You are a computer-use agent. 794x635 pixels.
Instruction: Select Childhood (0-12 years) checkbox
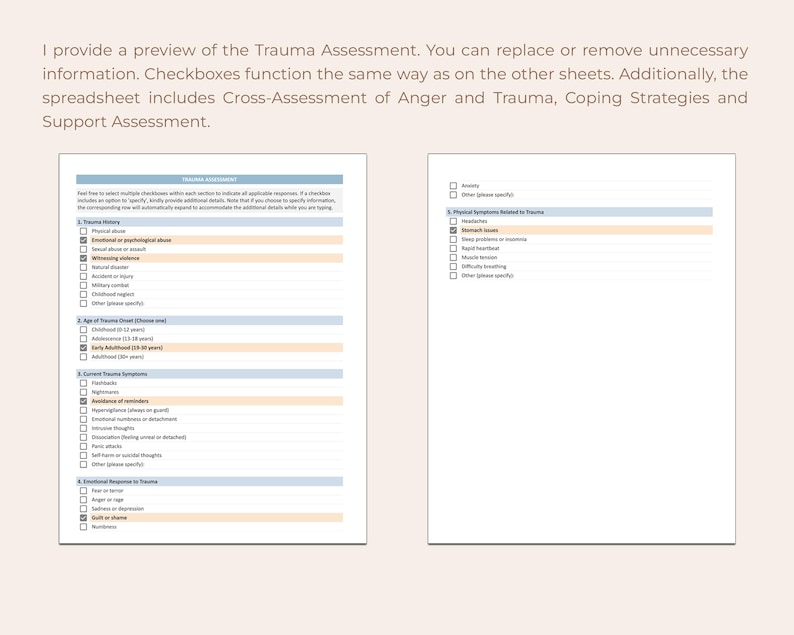click(x=84, y=330)
